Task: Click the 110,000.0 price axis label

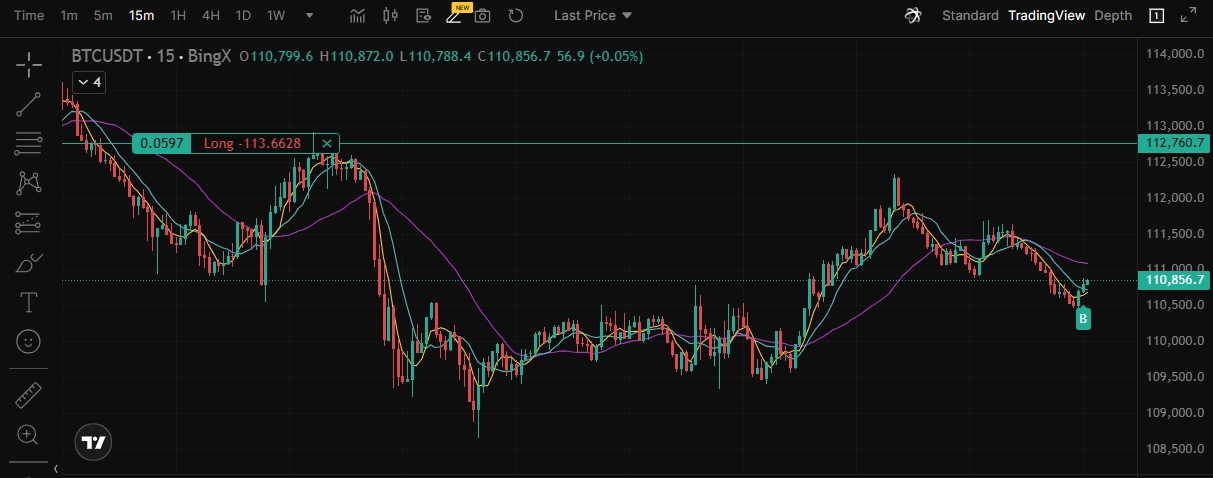Action: (x=1174, y=340)
